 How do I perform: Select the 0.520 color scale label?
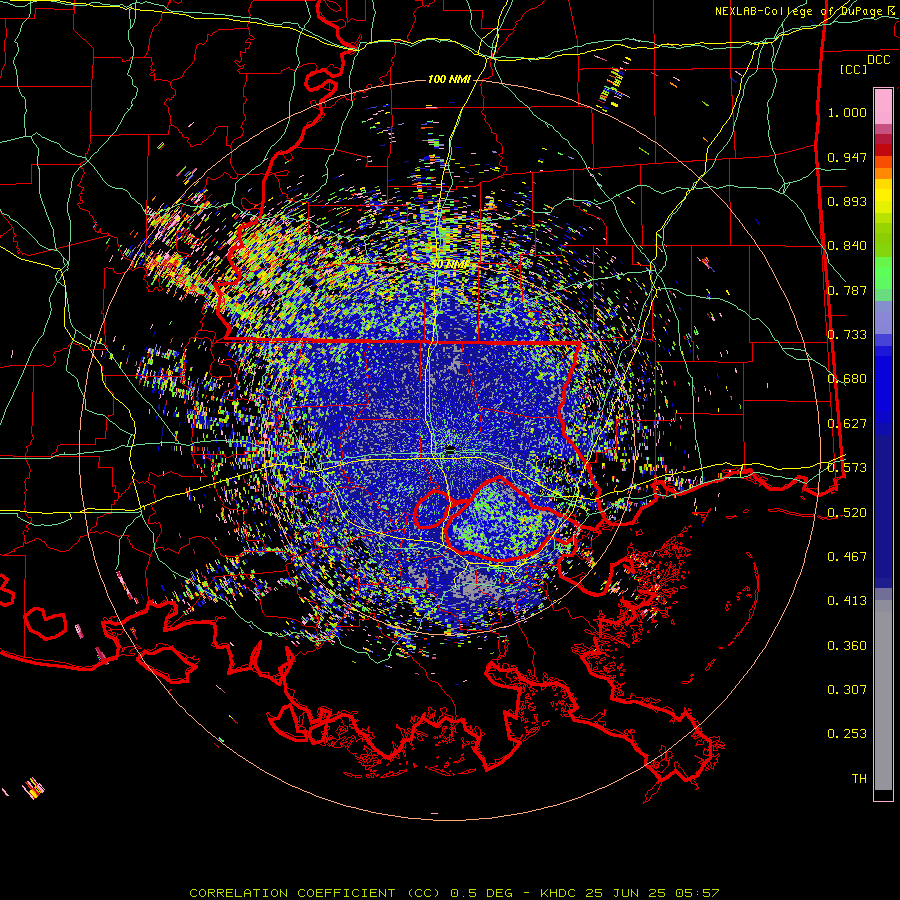point(847,513)
